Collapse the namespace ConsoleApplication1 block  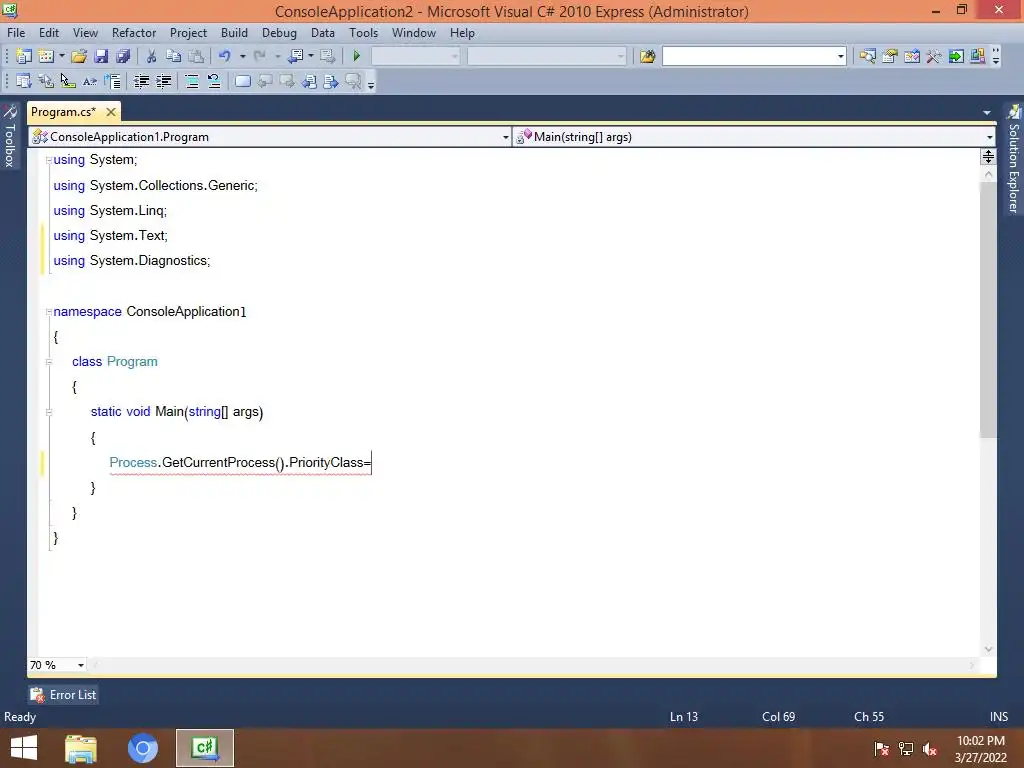[49, 312]
